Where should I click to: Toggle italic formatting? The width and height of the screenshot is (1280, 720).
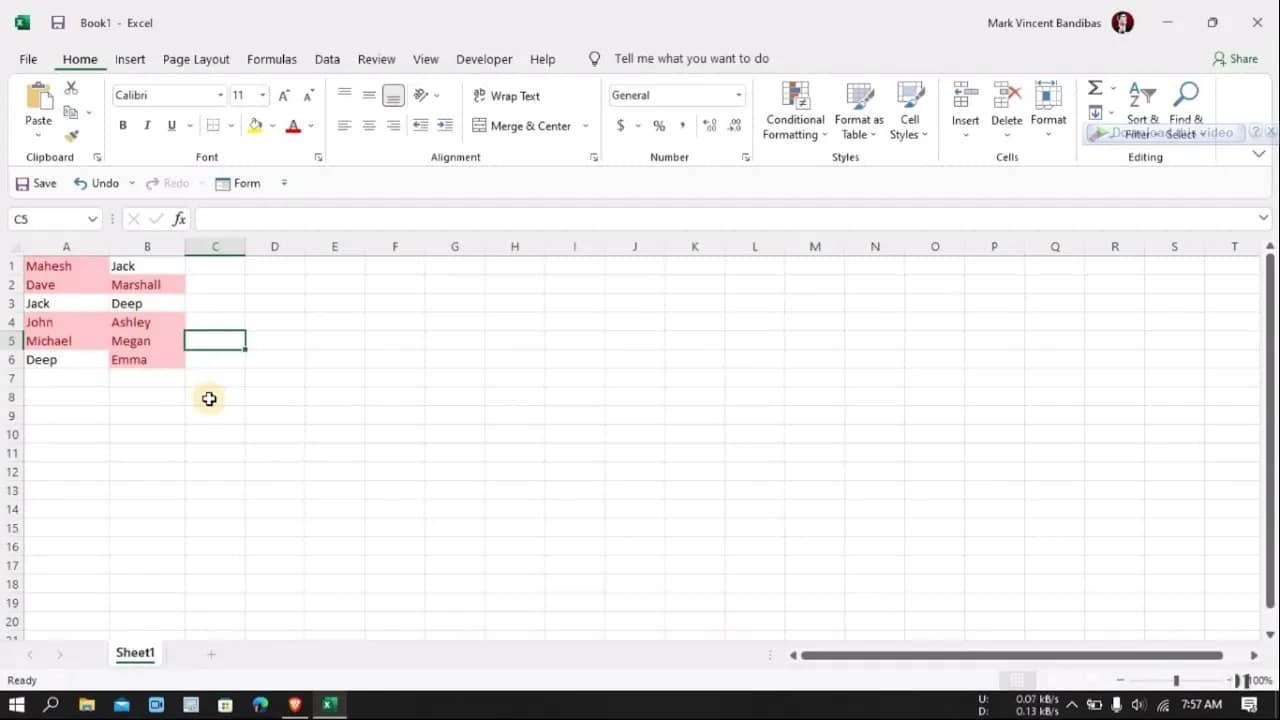pos(147,125)
